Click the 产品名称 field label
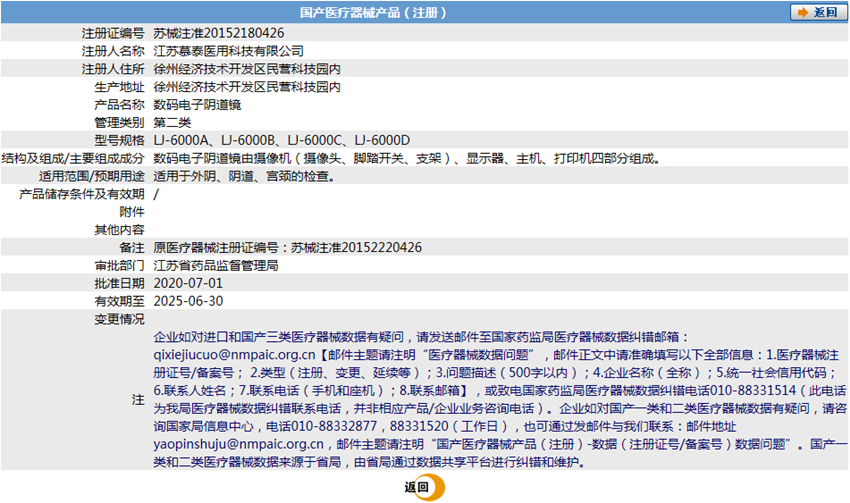Viewport: 850px width, 503px height. (119, 105)
